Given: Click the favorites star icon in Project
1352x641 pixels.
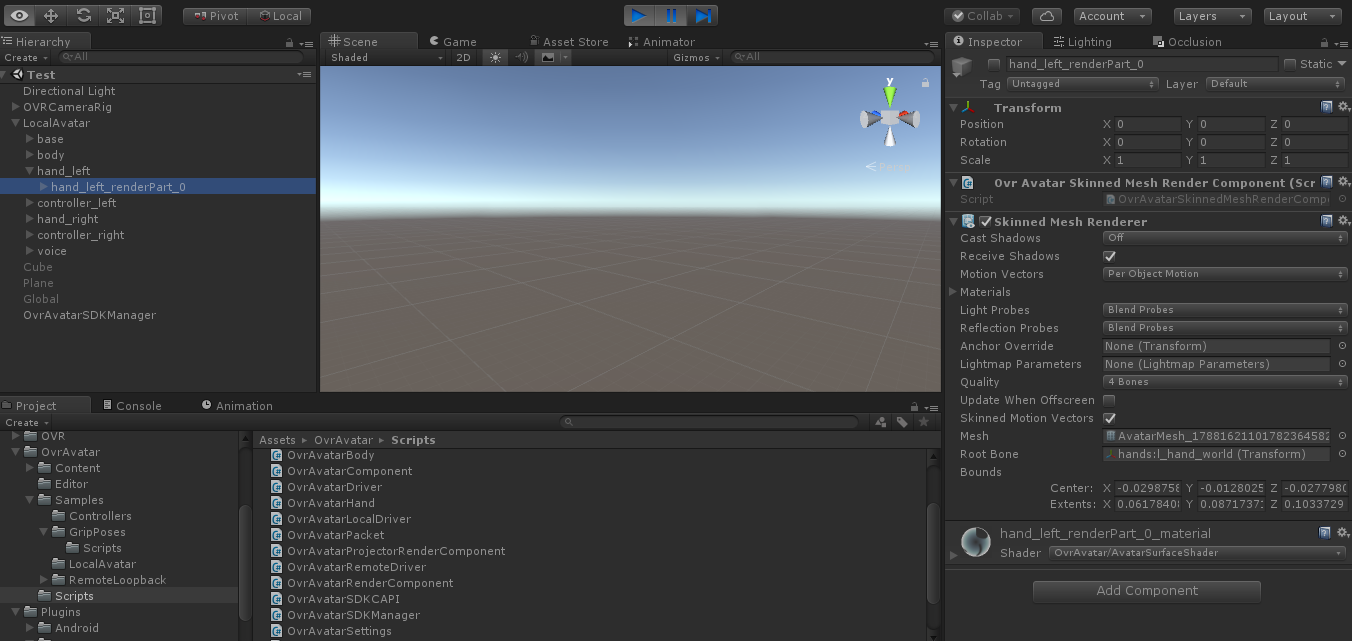Looking at the screenshot, I should coord(923,422).
